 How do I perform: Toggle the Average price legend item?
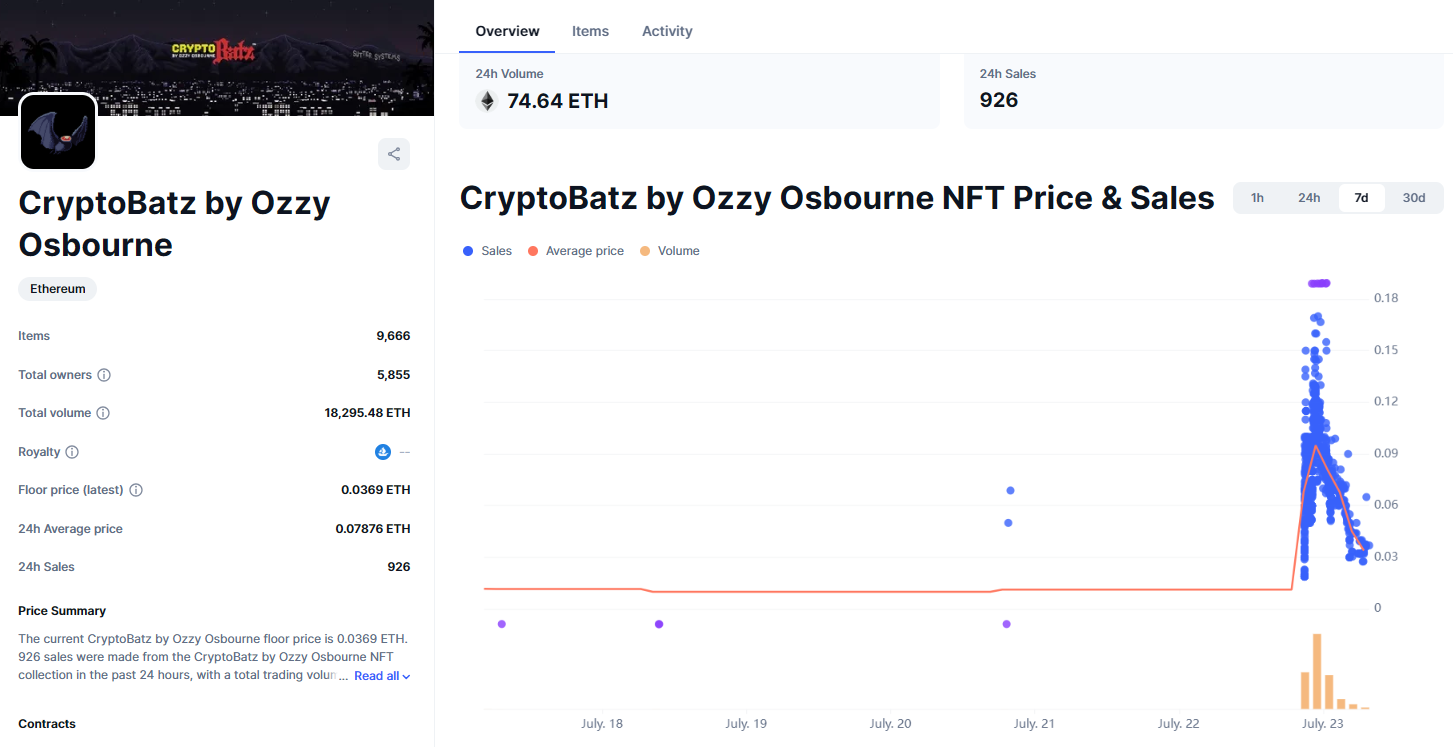575,251
